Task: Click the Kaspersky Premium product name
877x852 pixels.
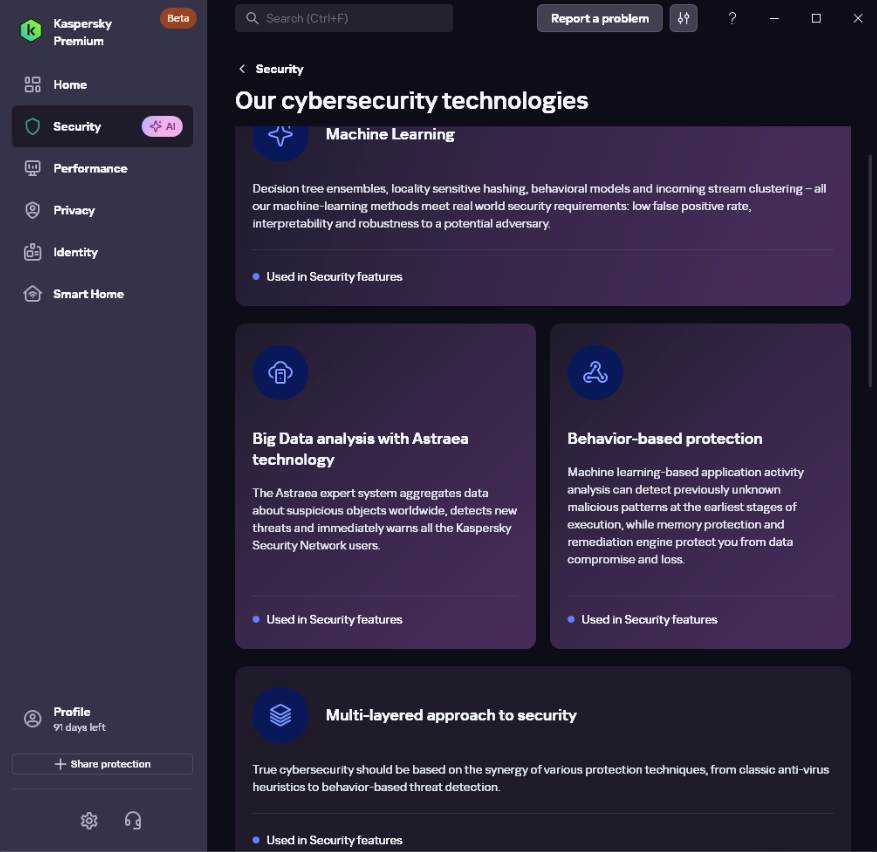Action: pos(82,32)
